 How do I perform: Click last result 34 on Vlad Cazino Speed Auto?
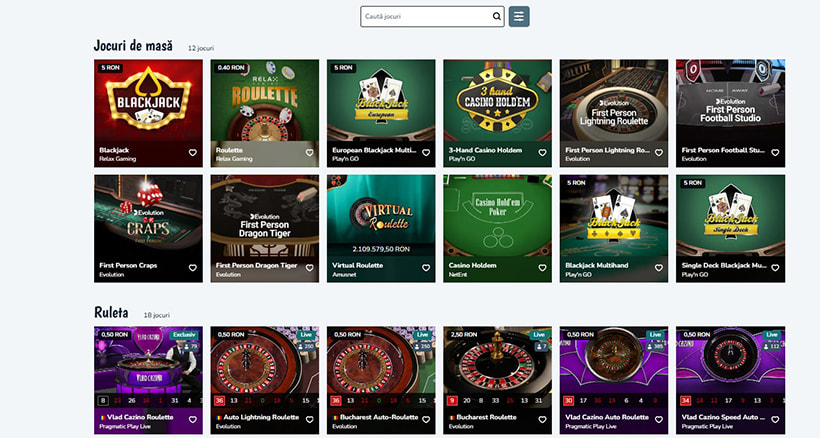point(685,401)
